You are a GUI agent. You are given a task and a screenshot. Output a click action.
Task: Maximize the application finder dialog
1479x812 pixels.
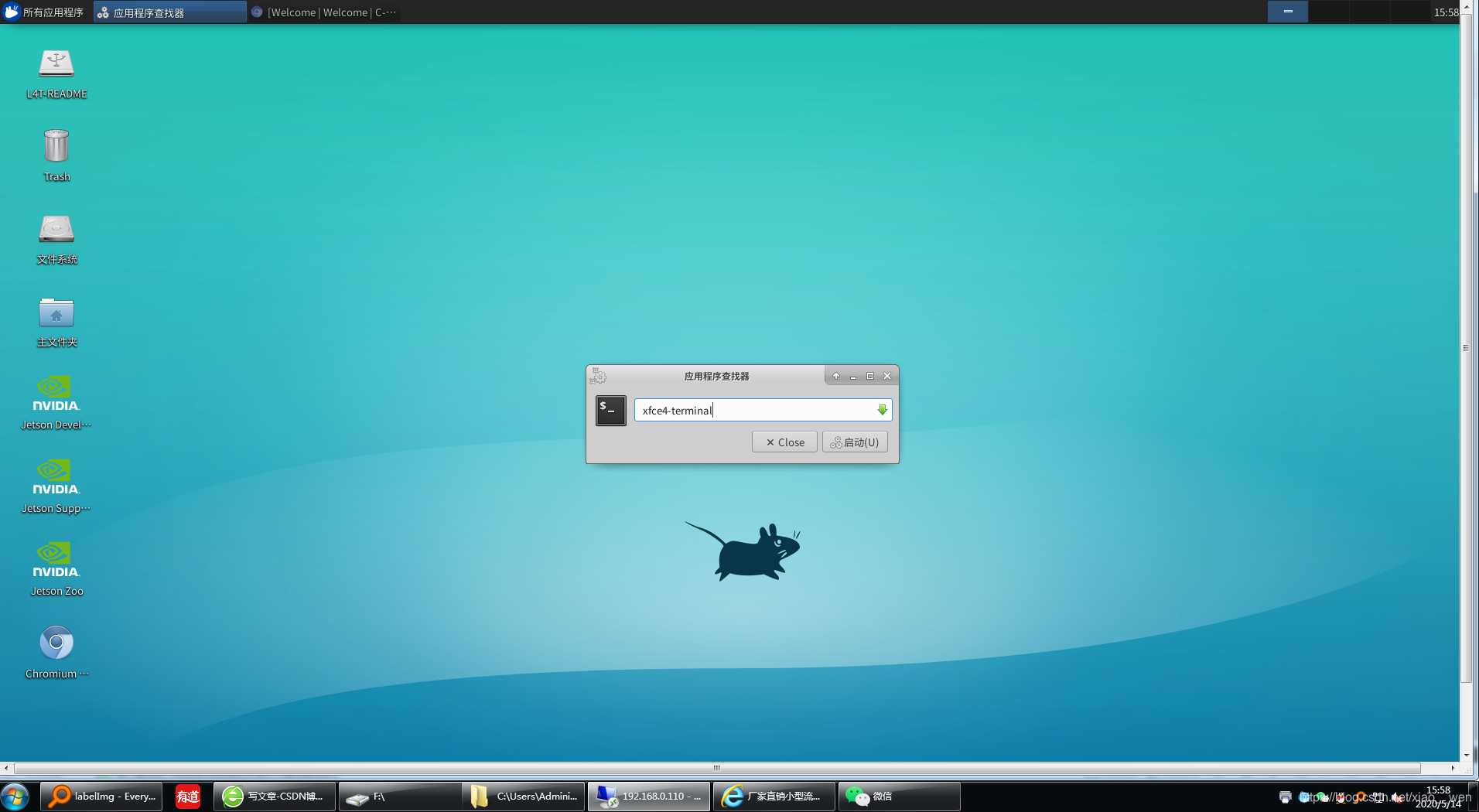(x=870, y=376)
